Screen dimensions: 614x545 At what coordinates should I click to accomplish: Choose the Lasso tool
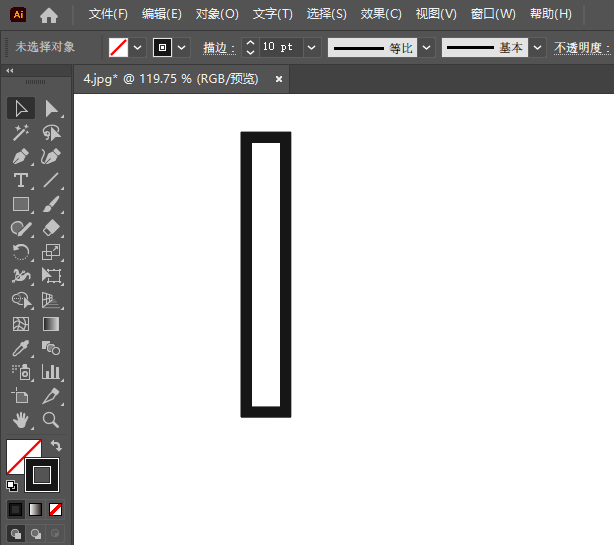pyautogui.click(x=51, y=133)
